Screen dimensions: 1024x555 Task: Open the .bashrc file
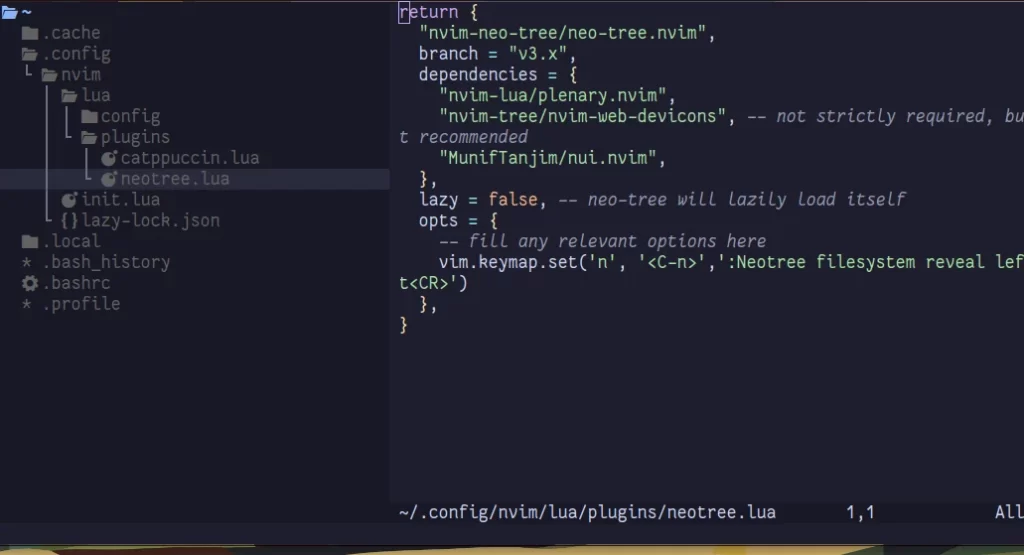pos(76,283)
